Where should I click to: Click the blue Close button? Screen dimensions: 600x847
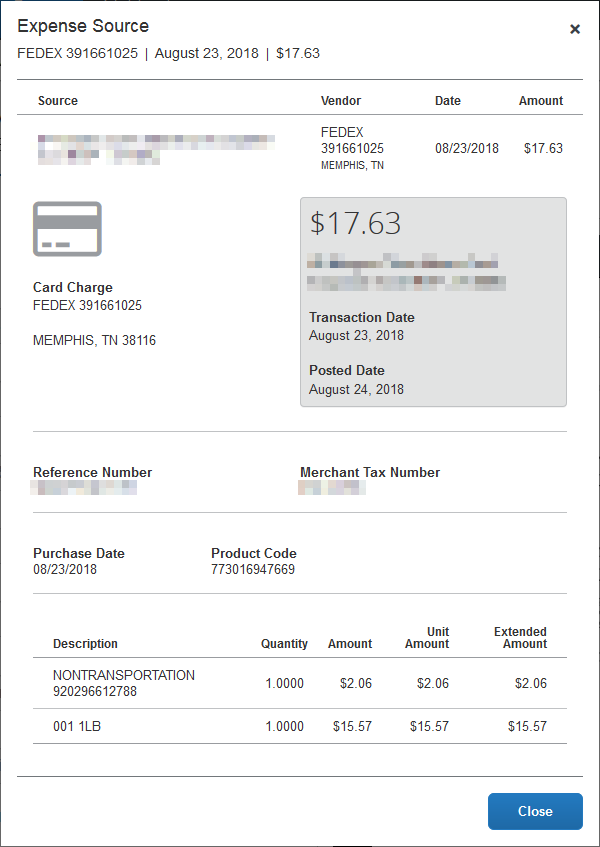535,811
